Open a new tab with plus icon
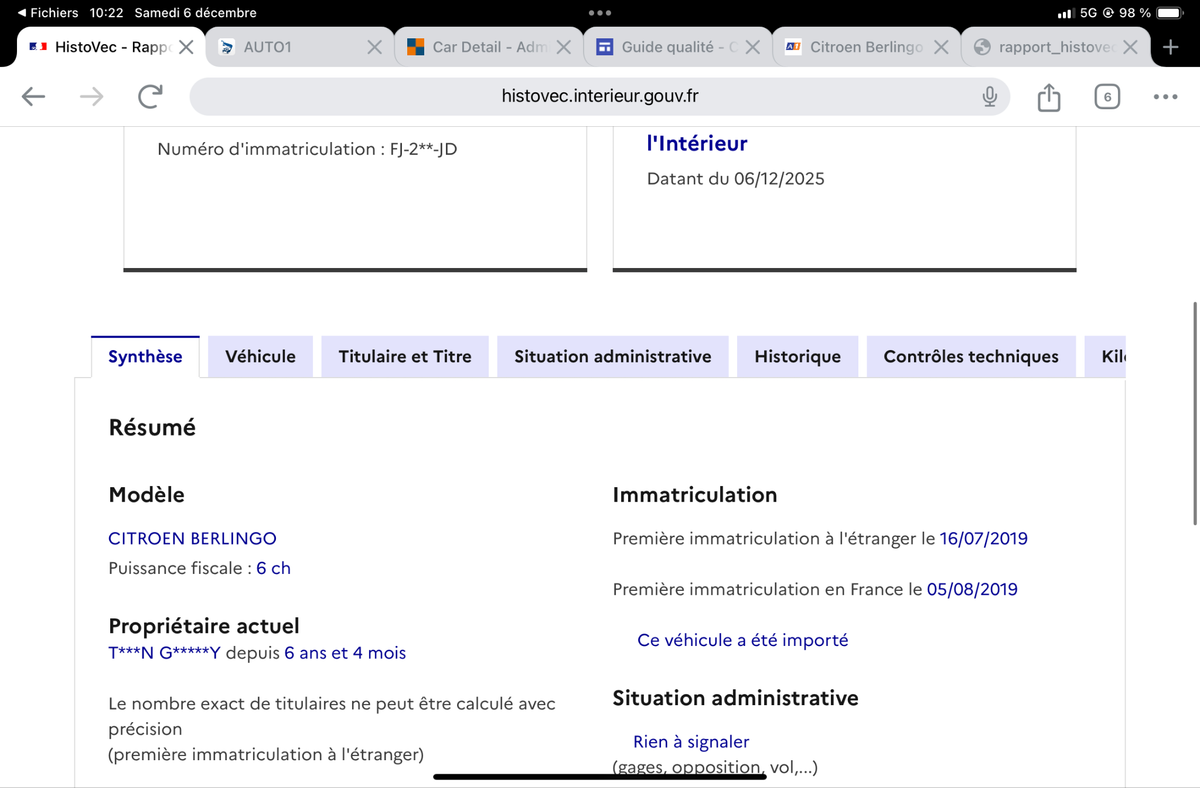The width and height of the screenshot is (1200, 788). [1171, 47]
